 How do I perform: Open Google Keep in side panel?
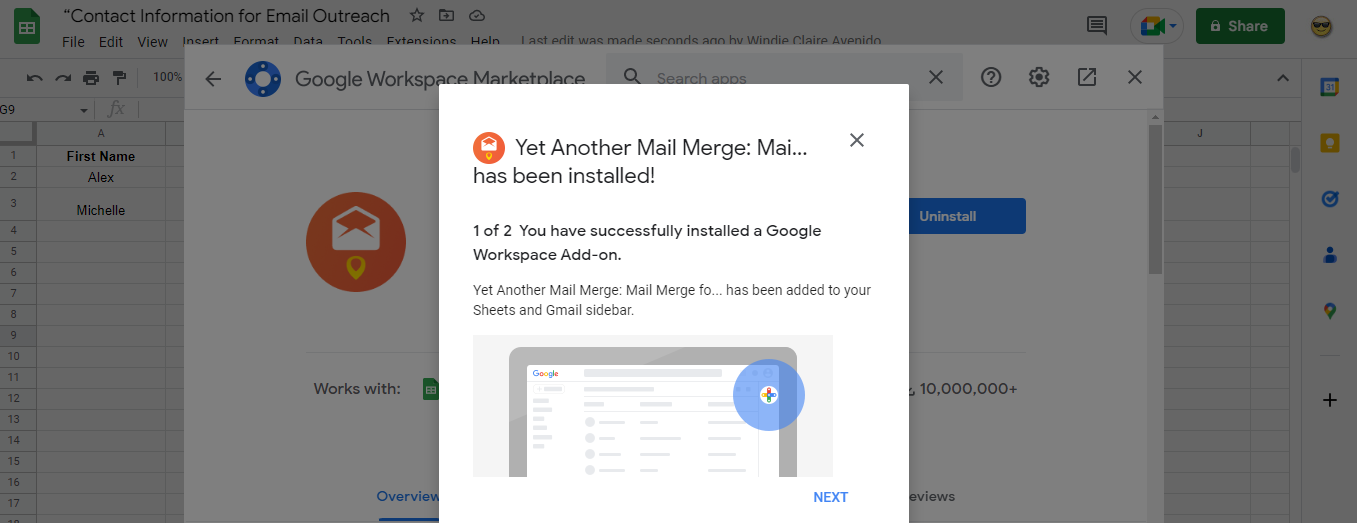point(1330,143)
